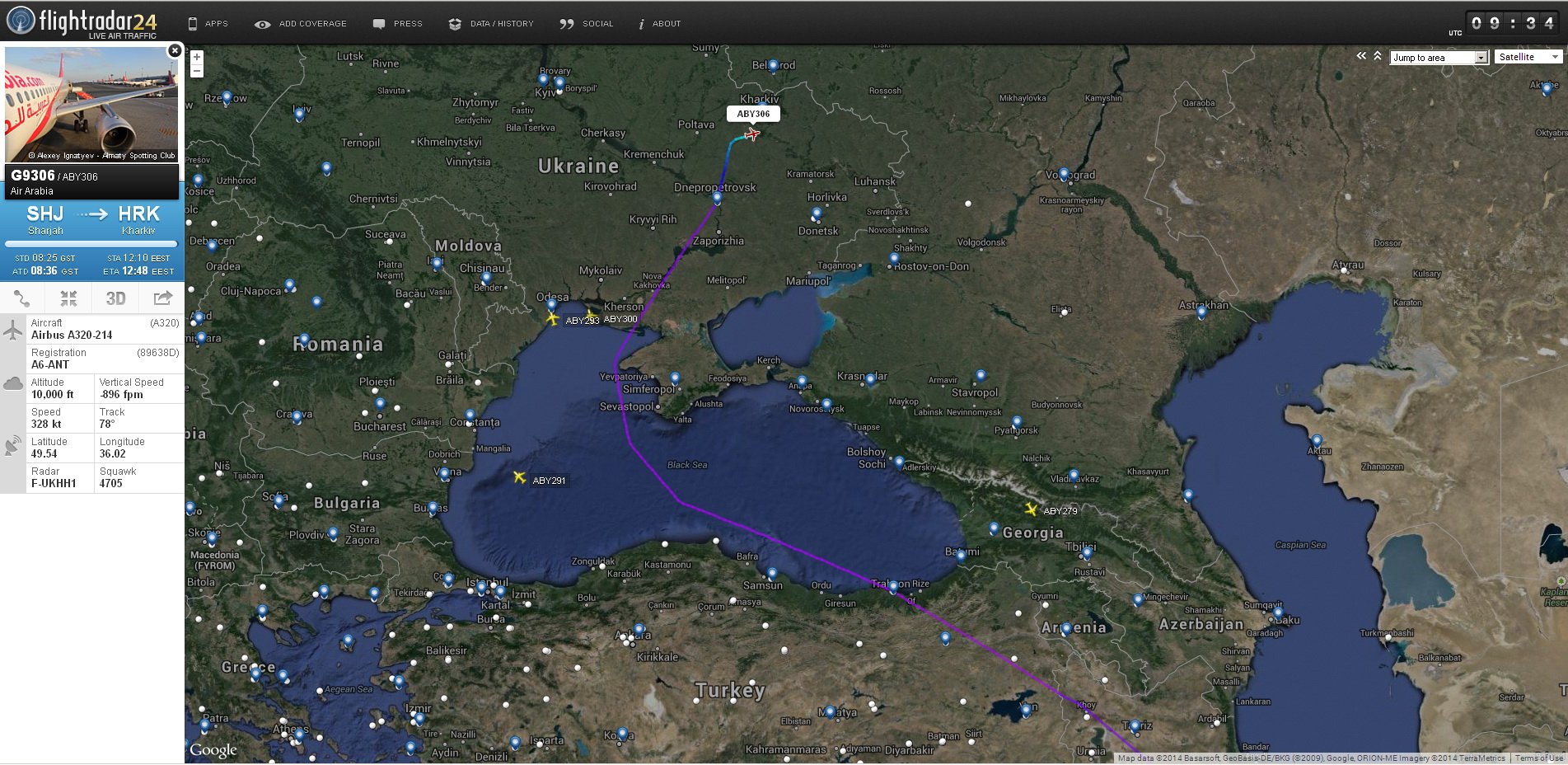Viewport: 1568px width, 765px height.
Task: Click the Flightradar24 logo
Action: pyautogui.click(x=81, y=21)
